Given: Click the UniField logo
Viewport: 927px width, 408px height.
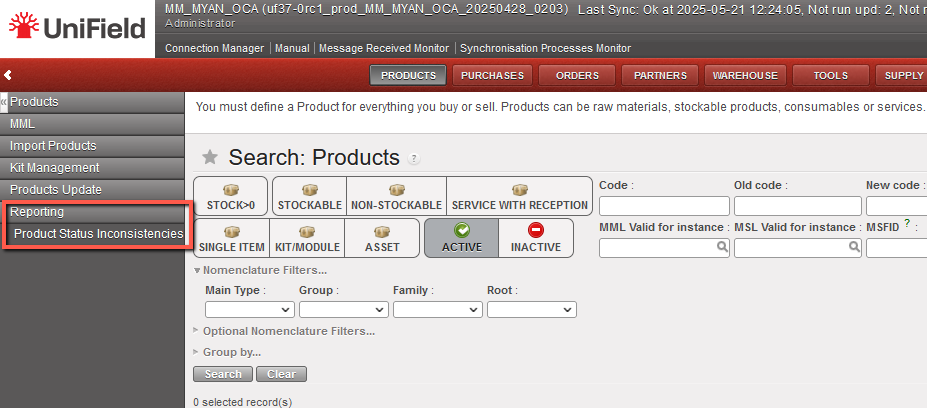Looking at the screenshot, I should click(75, 29).
